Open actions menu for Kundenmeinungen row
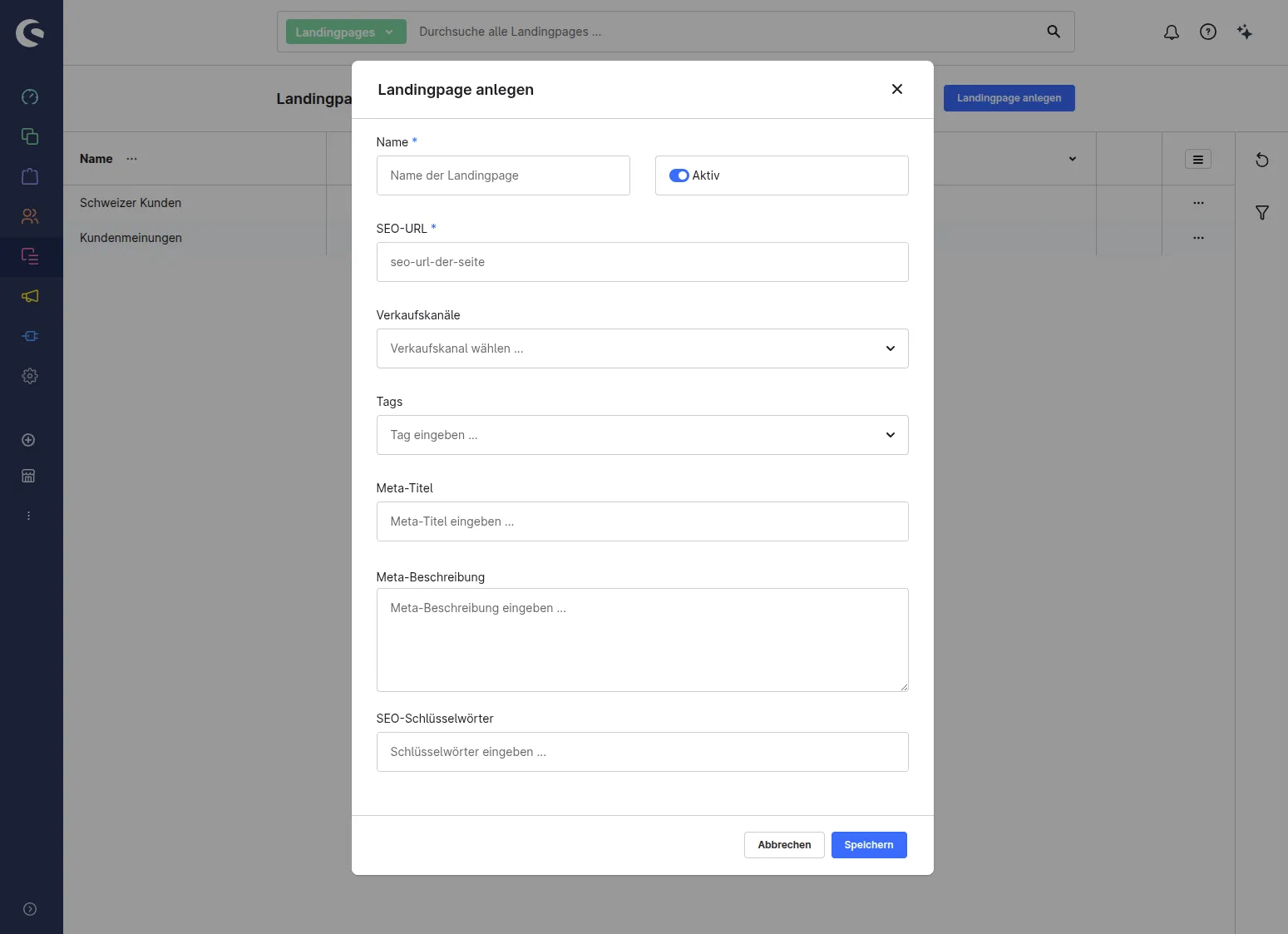This screenshot has width=1288, height=934. click(1198, 238)
